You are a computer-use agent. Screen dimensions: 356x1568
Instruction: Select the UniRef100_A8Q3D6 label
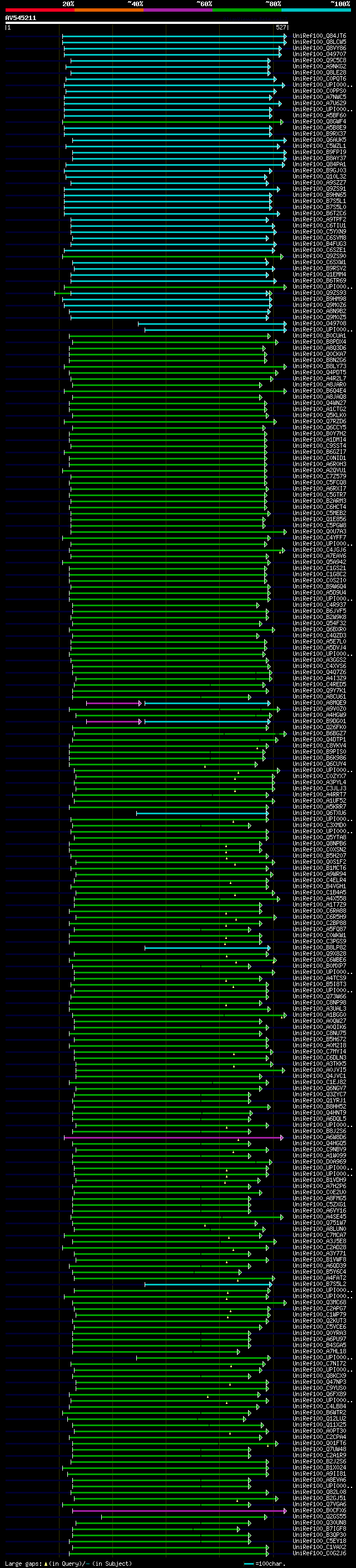319,348
